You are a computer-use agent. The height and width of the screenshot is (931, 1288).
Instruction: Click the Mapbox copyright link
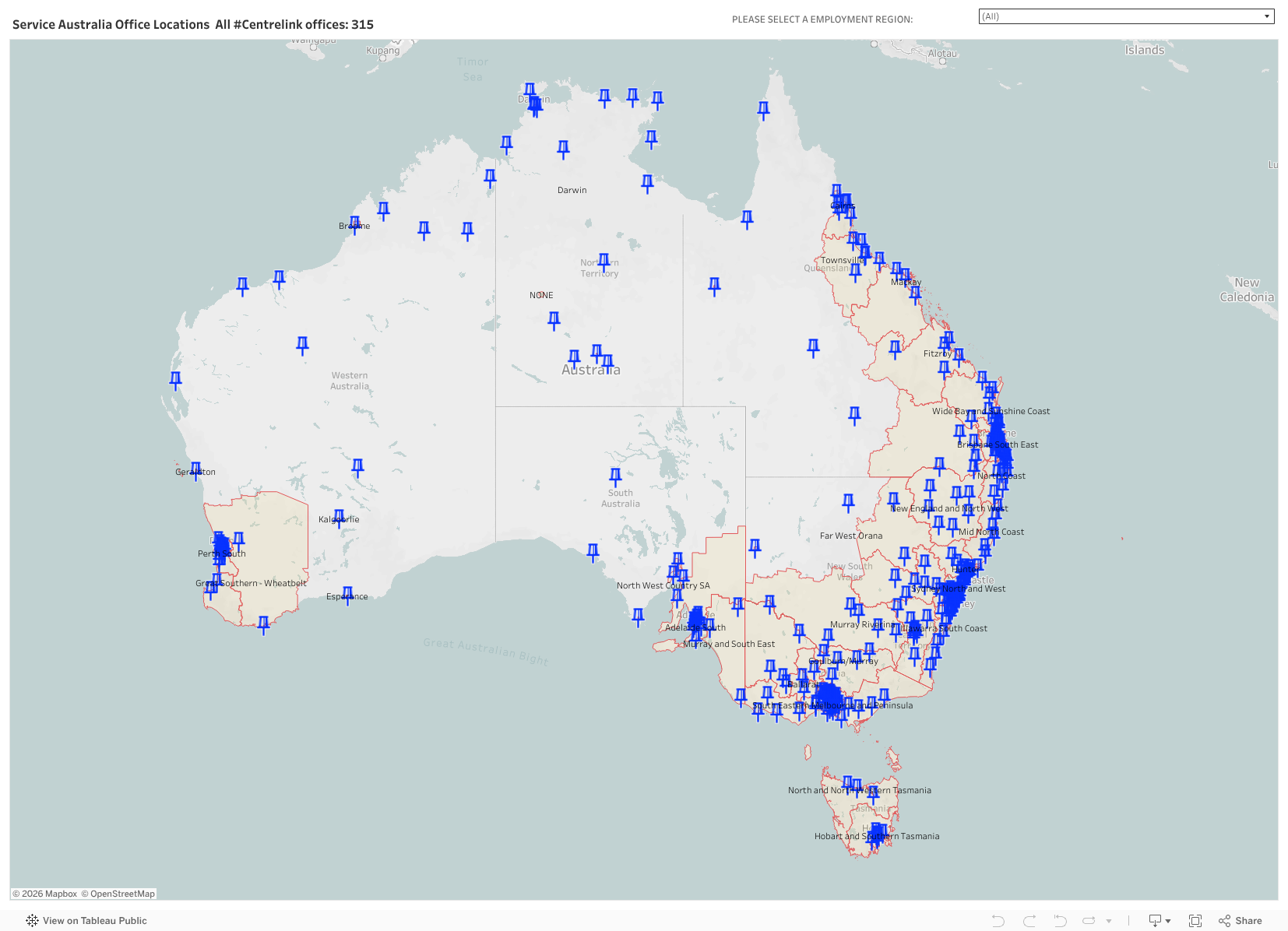tap(45, 894)
